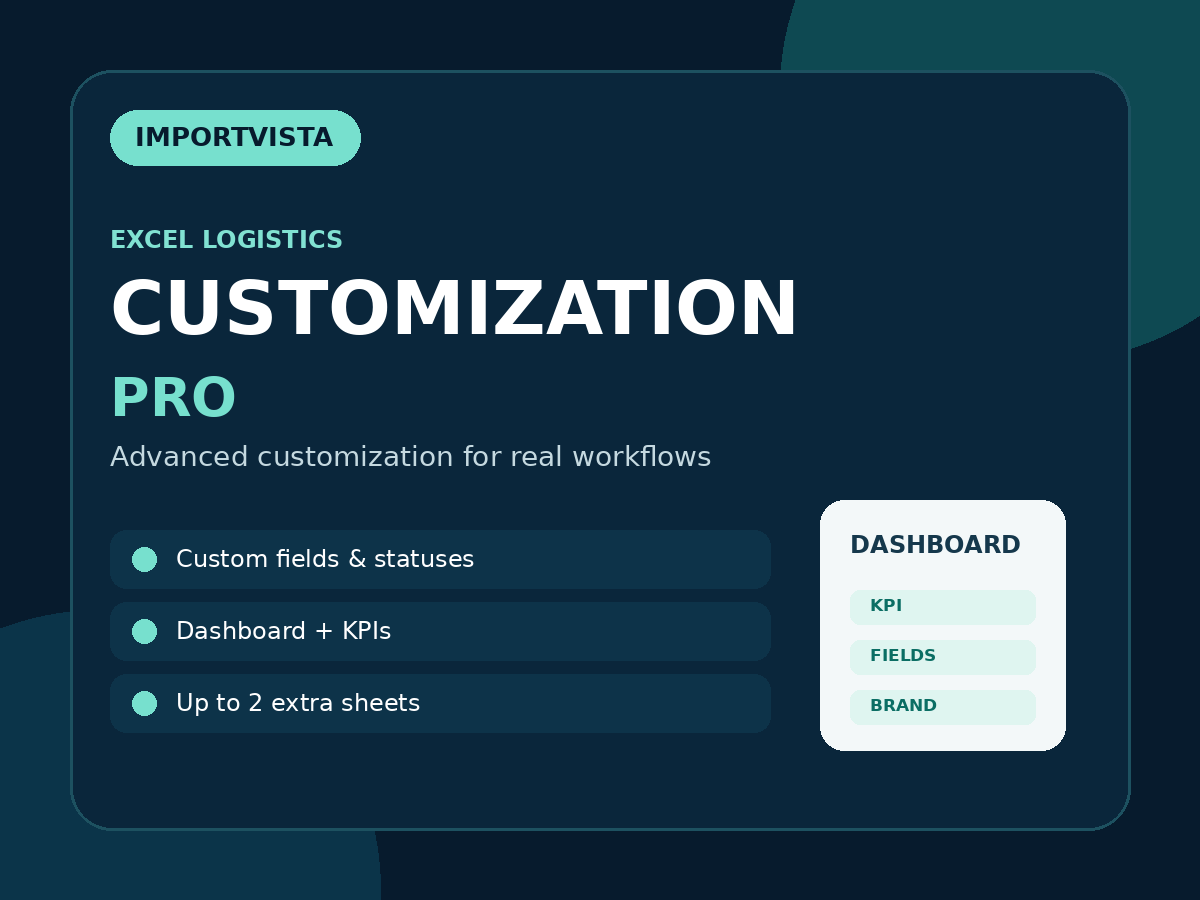Click the bullet dot beside Custom fields & statuses
The height and width of the screenshot is (900, 1200).
pyautogui.click(x=144, y=559)
